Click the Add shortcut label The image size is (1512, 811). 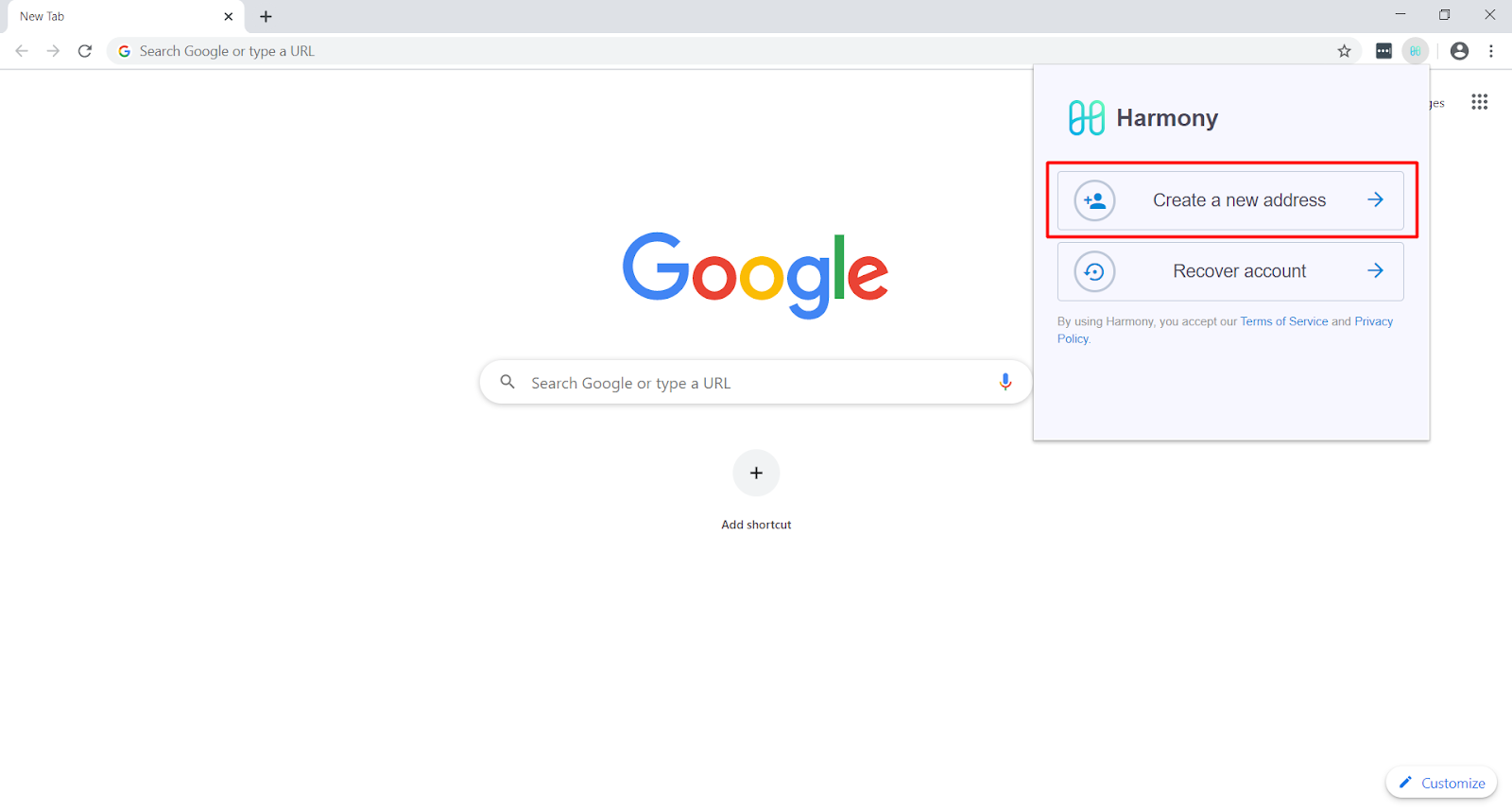[756, 525]
